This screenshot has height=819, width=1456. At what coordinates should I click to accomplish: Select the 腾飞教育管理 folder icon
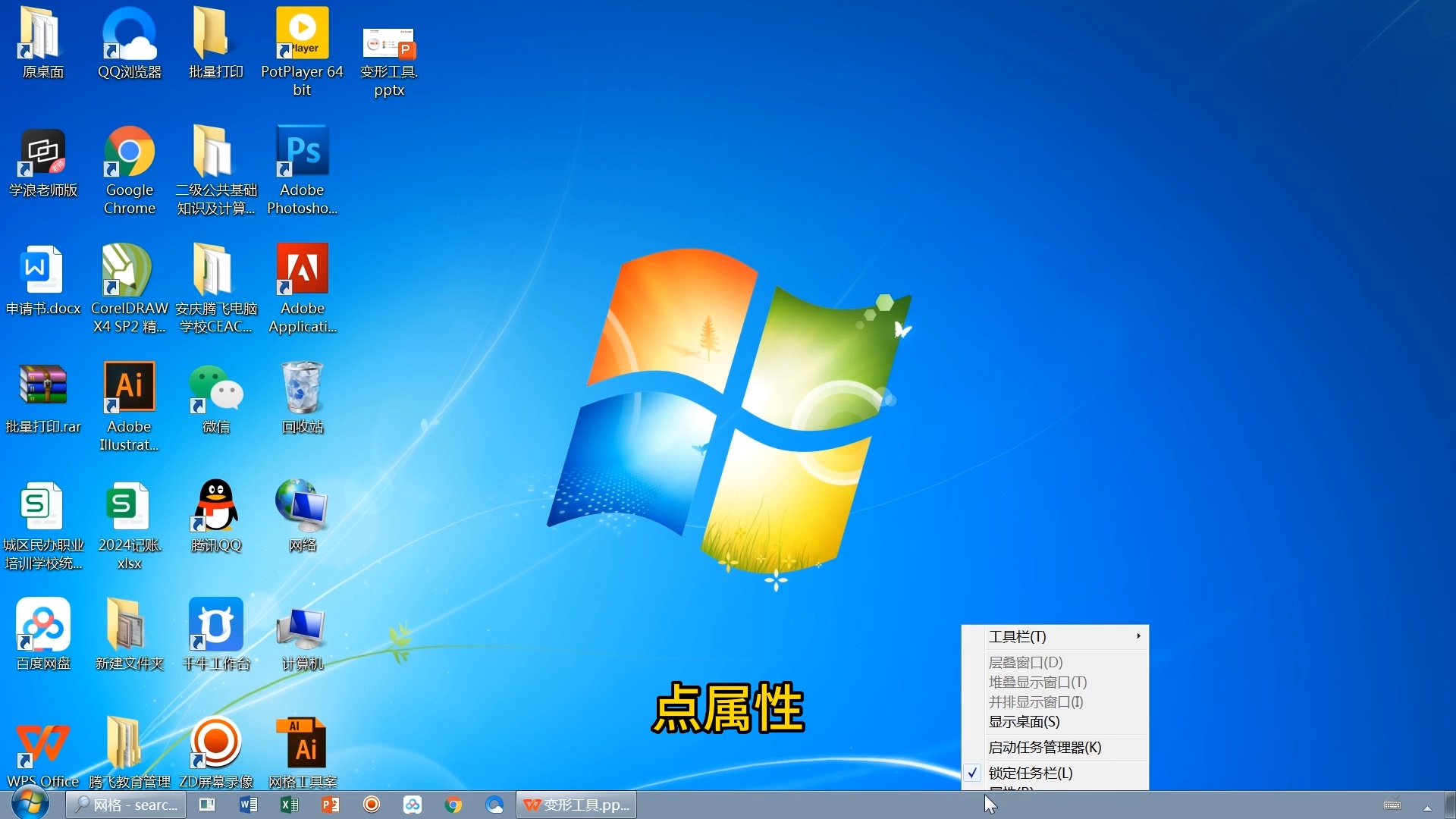tap(130, 753)
